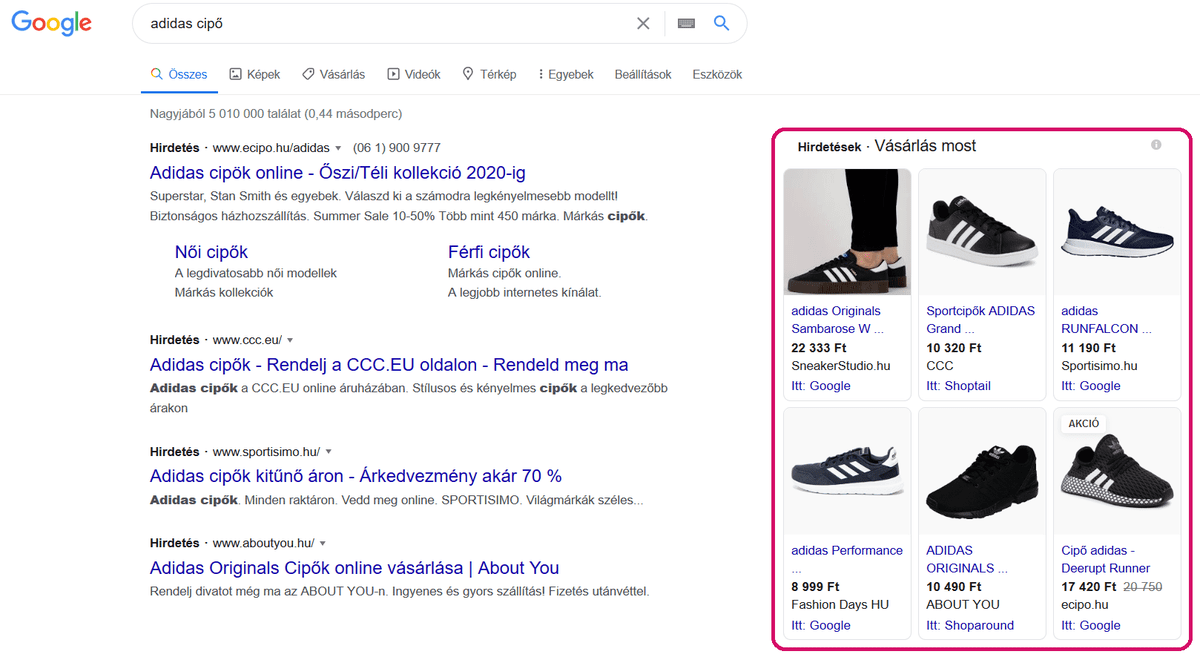Click the 10 320 Ft price

[954, 348]
